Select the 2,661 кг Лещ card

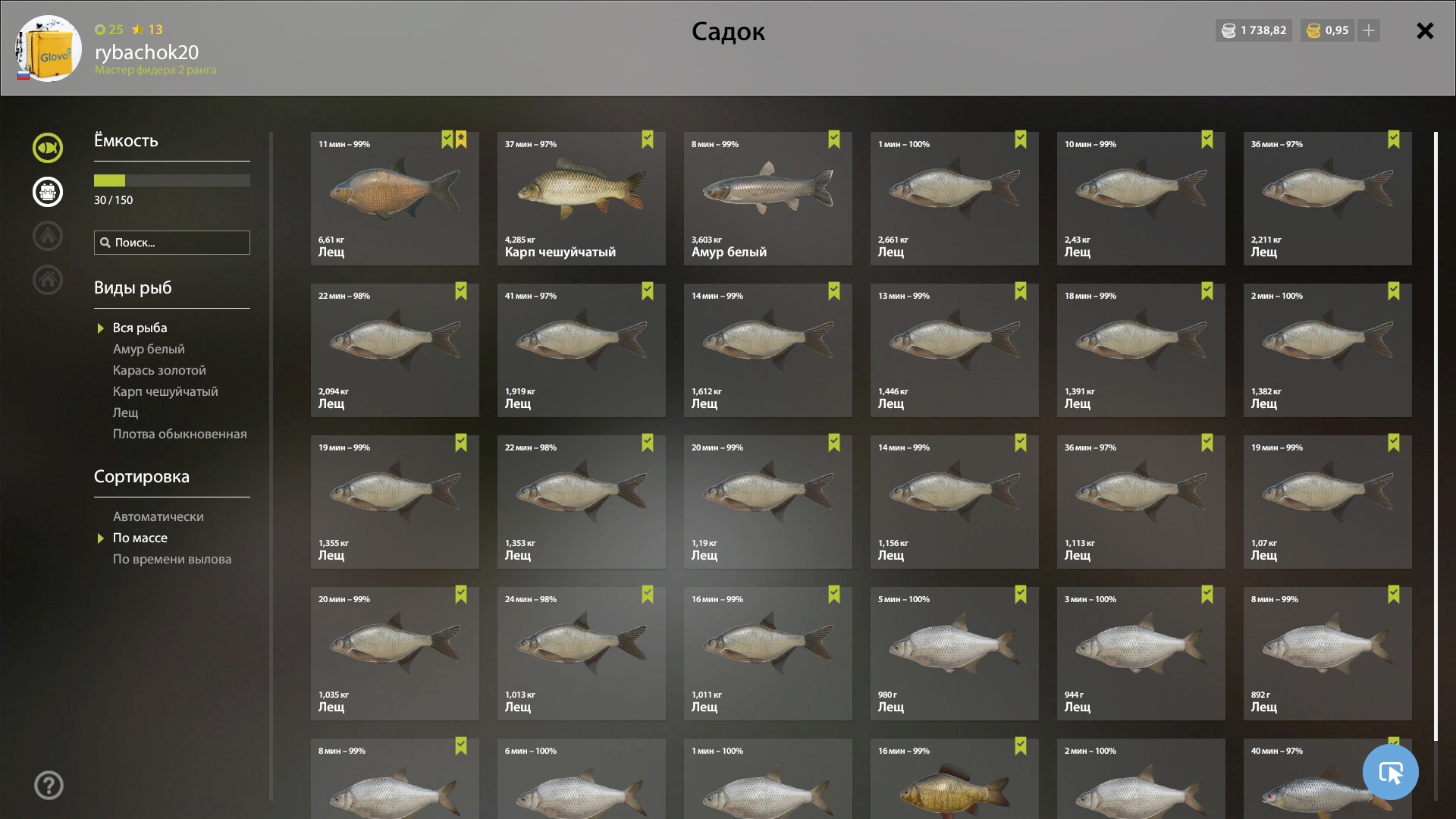coord(955,199)
